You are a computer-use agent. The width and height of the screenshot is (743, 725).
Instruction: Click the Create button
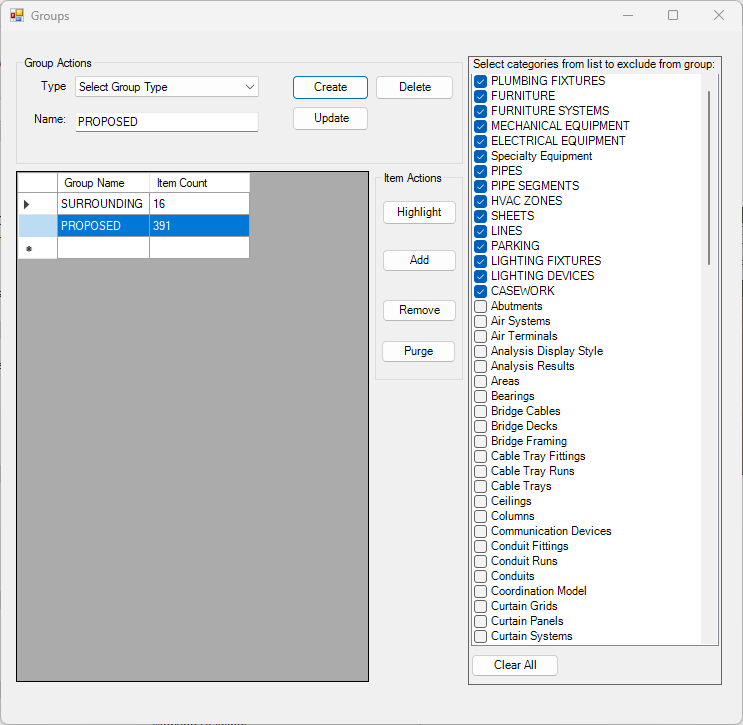point(330,87)
